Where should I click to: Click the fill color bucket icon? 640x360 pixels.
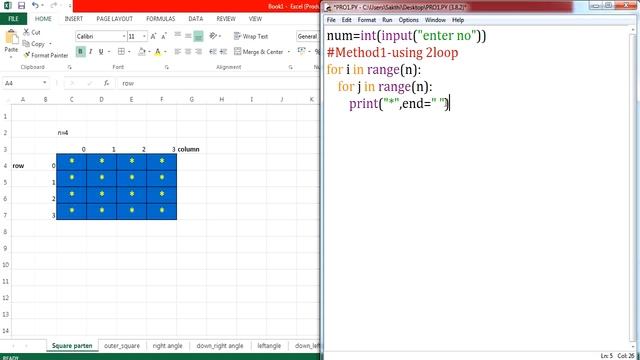142,51
